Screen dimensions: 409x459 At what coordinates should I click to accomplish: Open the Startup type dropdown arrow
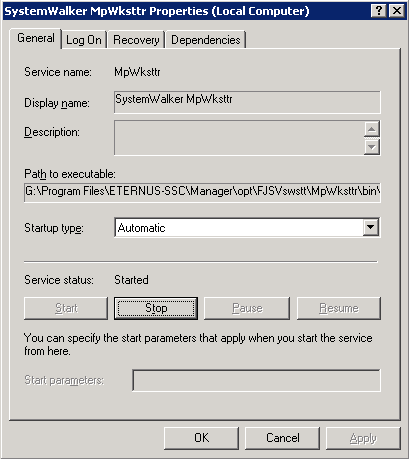(371, 228)
